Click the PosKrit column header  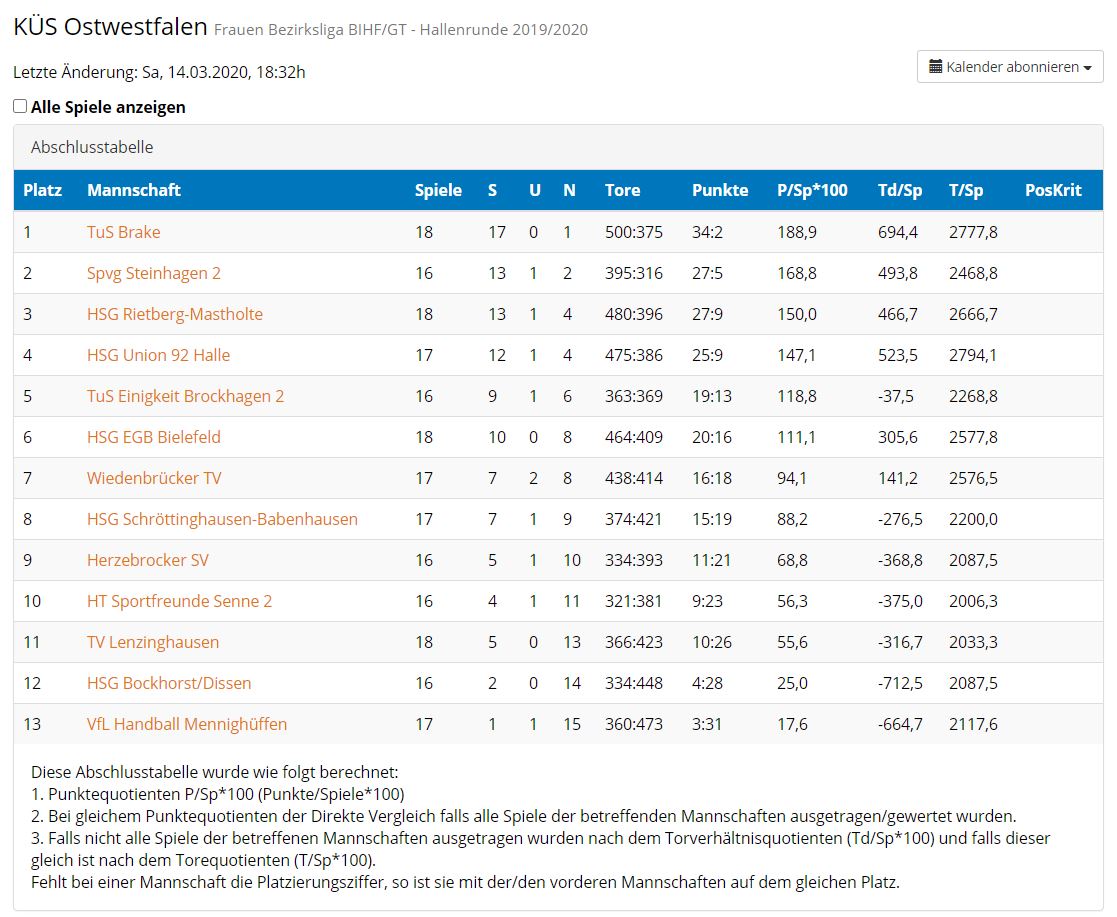1053,190
